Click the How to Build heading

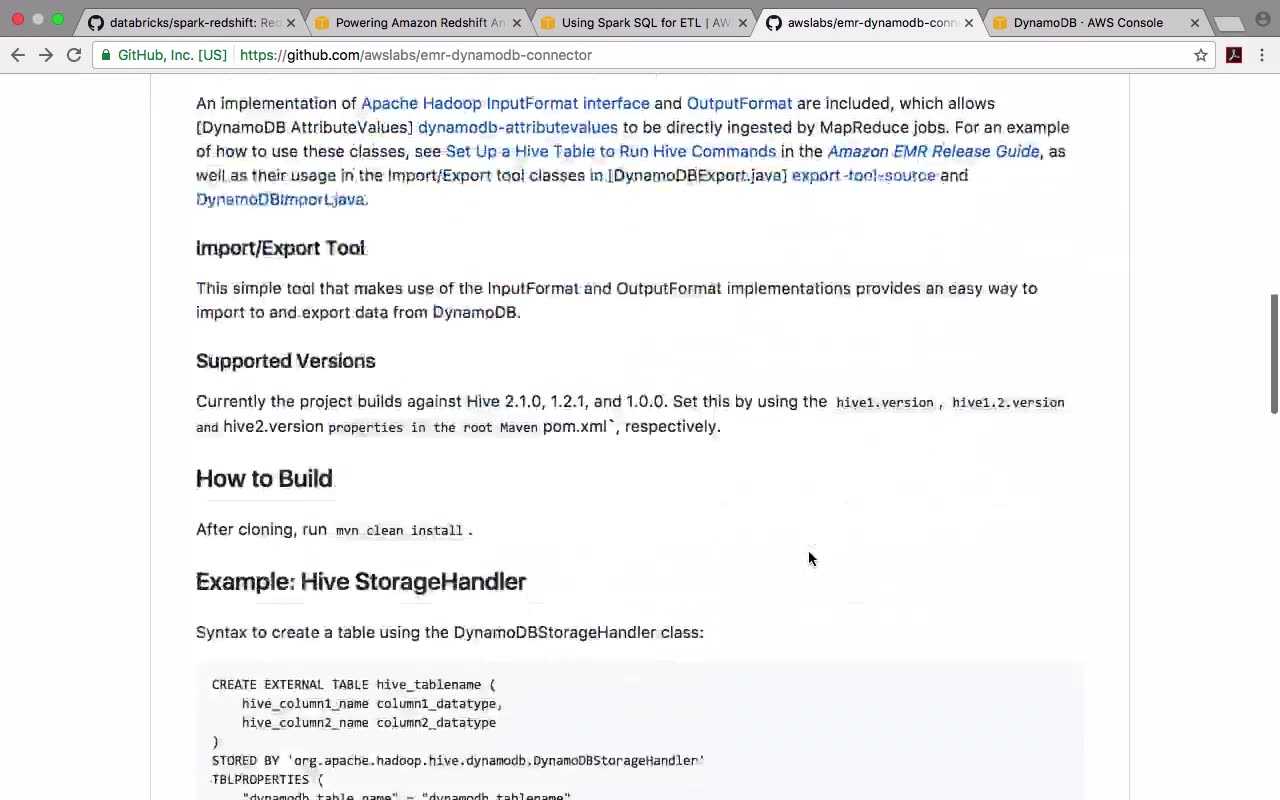(264, 478)
